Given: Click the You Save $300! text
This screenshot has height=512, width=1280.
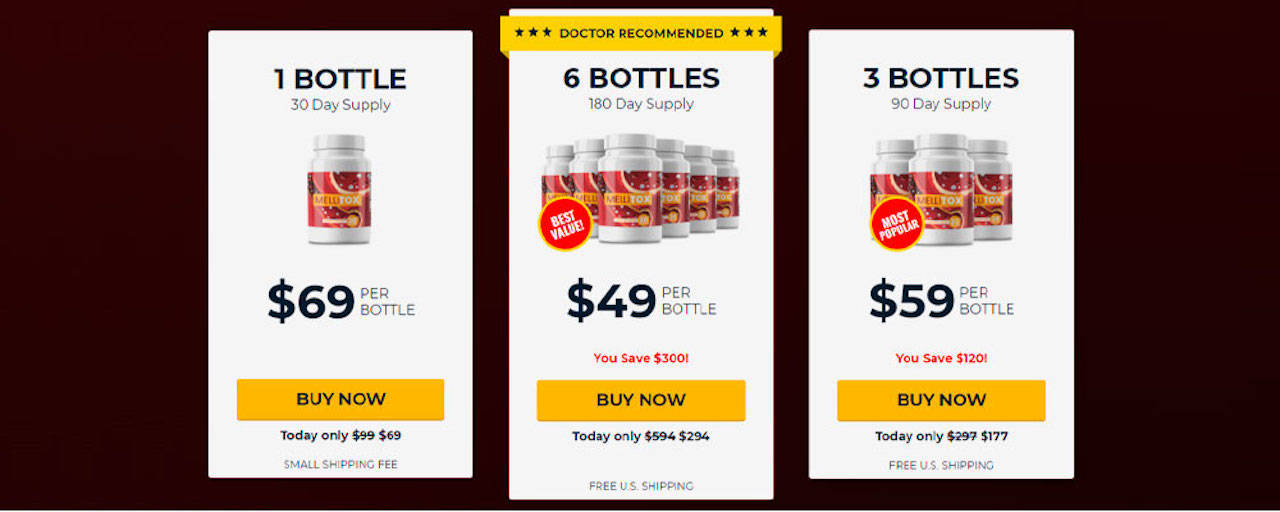Looking at the screenshot, I should click(641, 358).
